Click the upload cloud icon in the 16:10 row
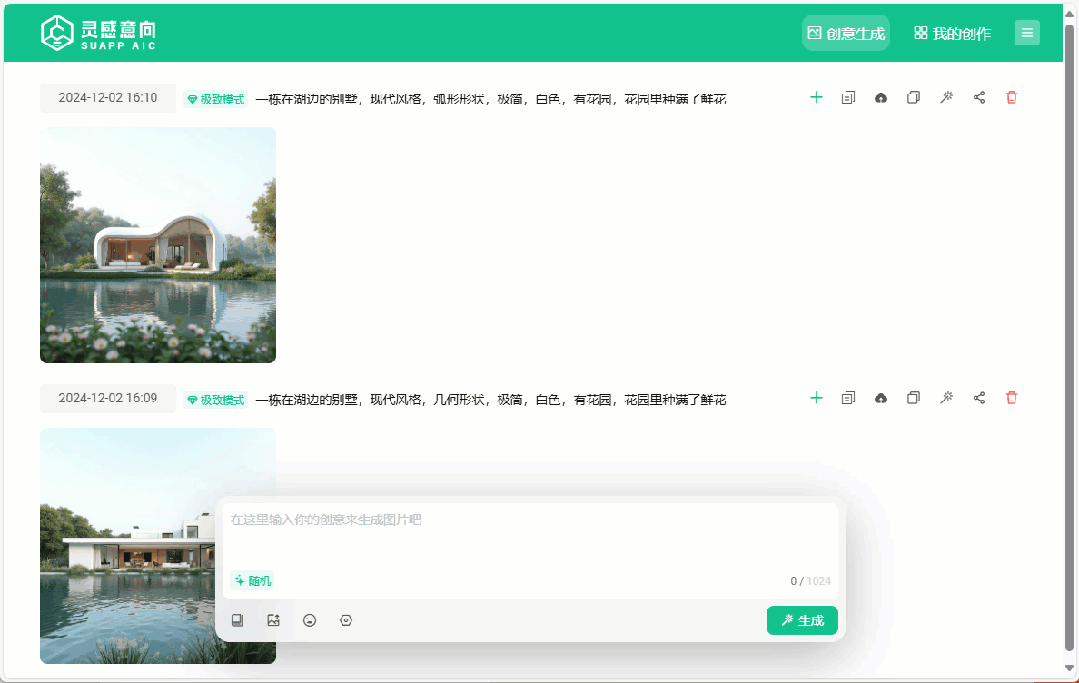Image resolution: width=1079 pixels, height=683 pixels. pyautogui.click(x=881, y=98)
